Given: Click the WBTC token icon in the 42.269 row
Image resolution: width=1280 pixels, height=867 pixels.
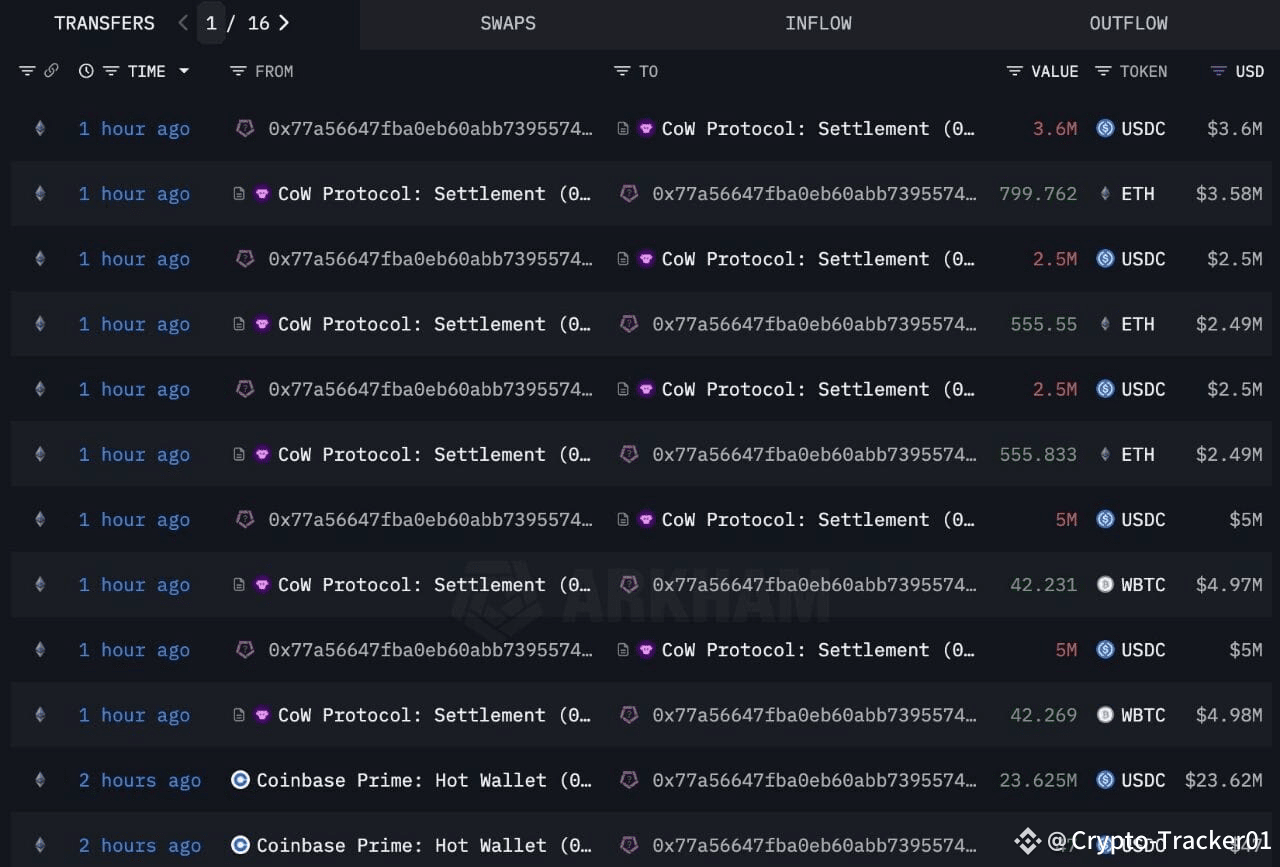Looking at the screenshot, I should pos(1105,714).
